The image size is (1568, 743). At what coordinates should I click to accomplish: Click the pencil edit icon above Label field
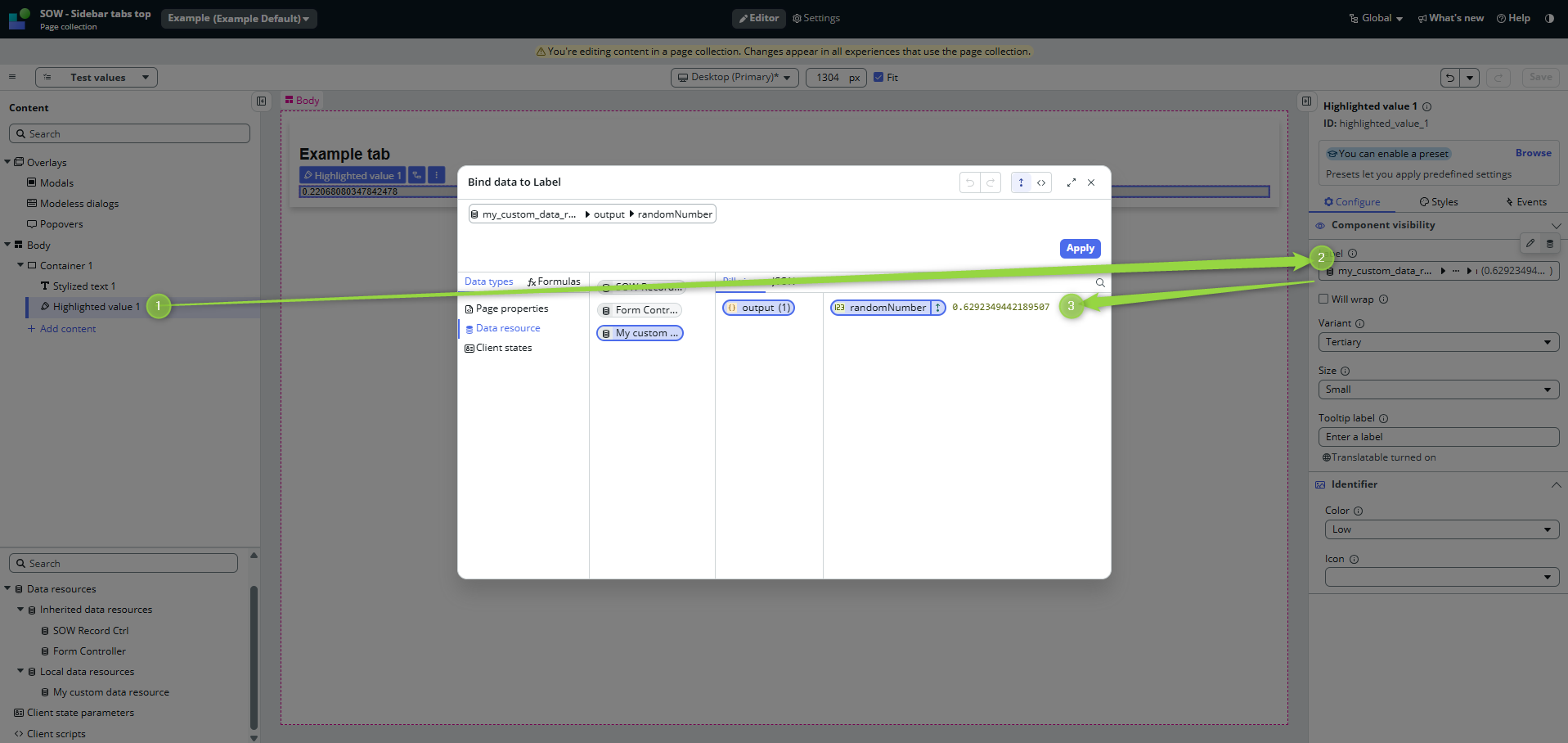point(1530,243)
